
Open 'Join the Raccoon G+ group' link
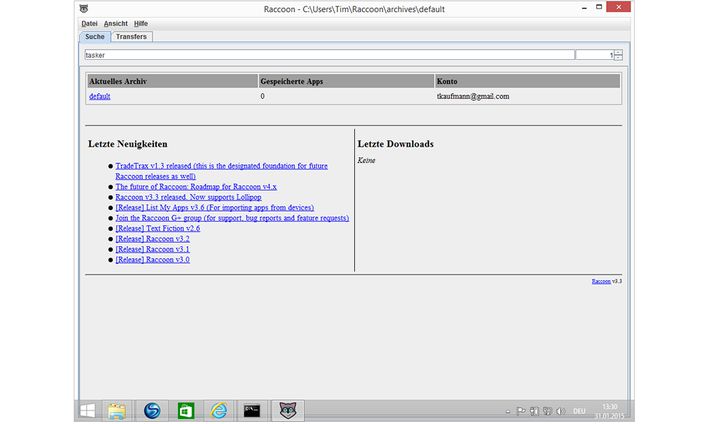click(x=232, y=218)
